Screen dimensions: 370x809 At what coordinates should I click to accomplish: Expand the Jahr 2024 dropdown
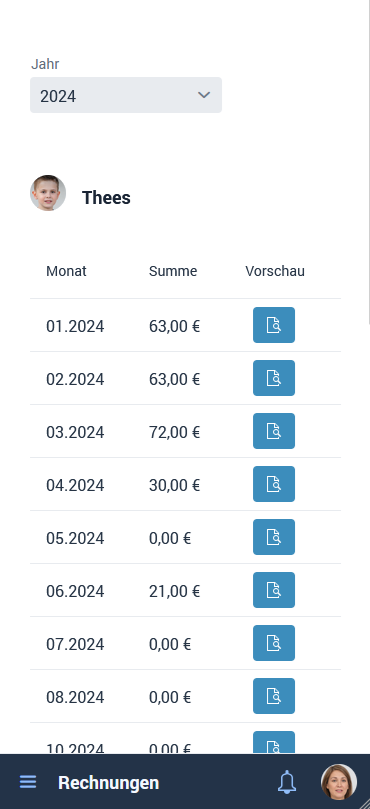tap(126, 95)
